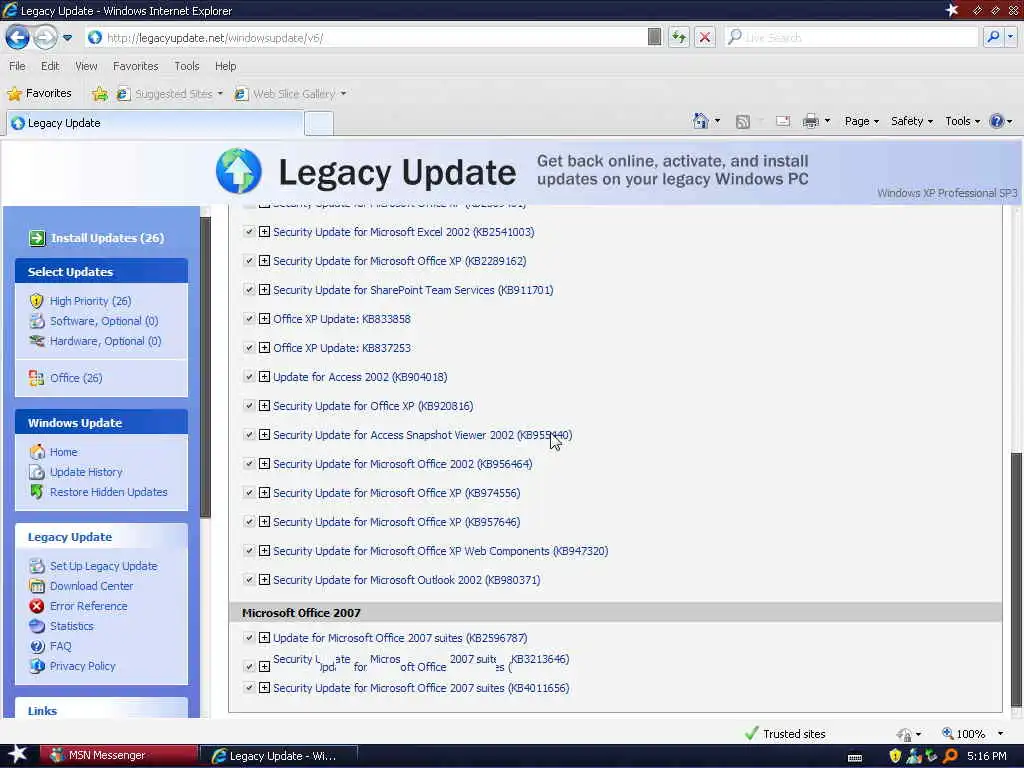
Task: Click the IE Help question-mark icon
Action: 996,121
